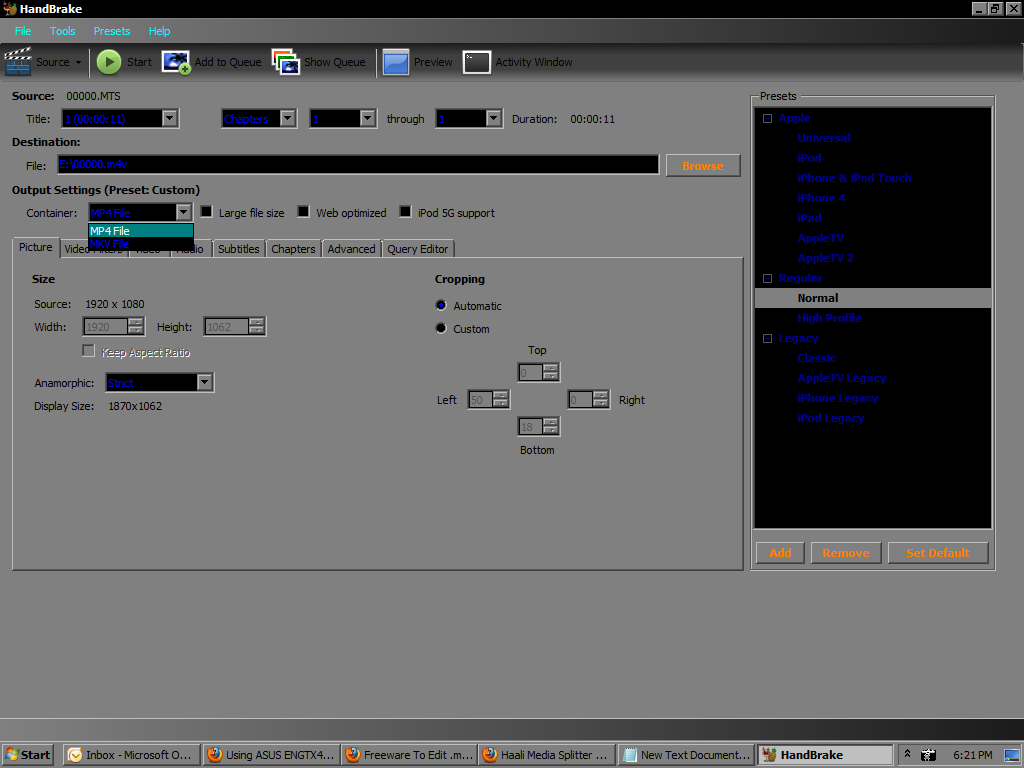Select the Universal preset
The width and height of the screenshot is (1024, 768).
pos(824,138)
